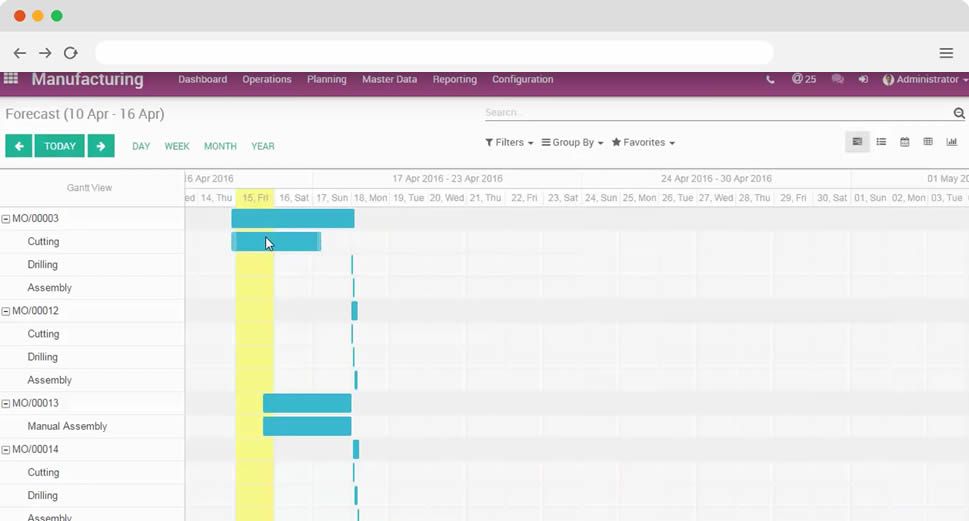Open the browser hamburger menu
Screen dimensions: 969x521
point(946,53)
